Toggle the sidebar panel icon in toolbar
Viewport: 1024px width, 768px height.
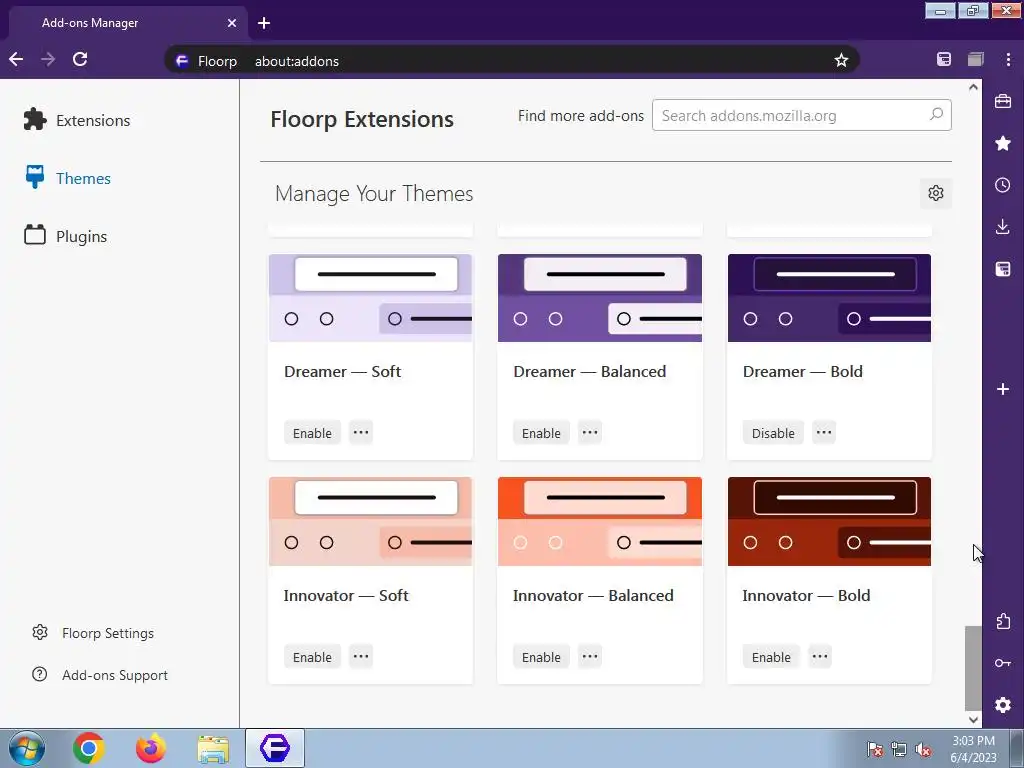click(944, 59)
